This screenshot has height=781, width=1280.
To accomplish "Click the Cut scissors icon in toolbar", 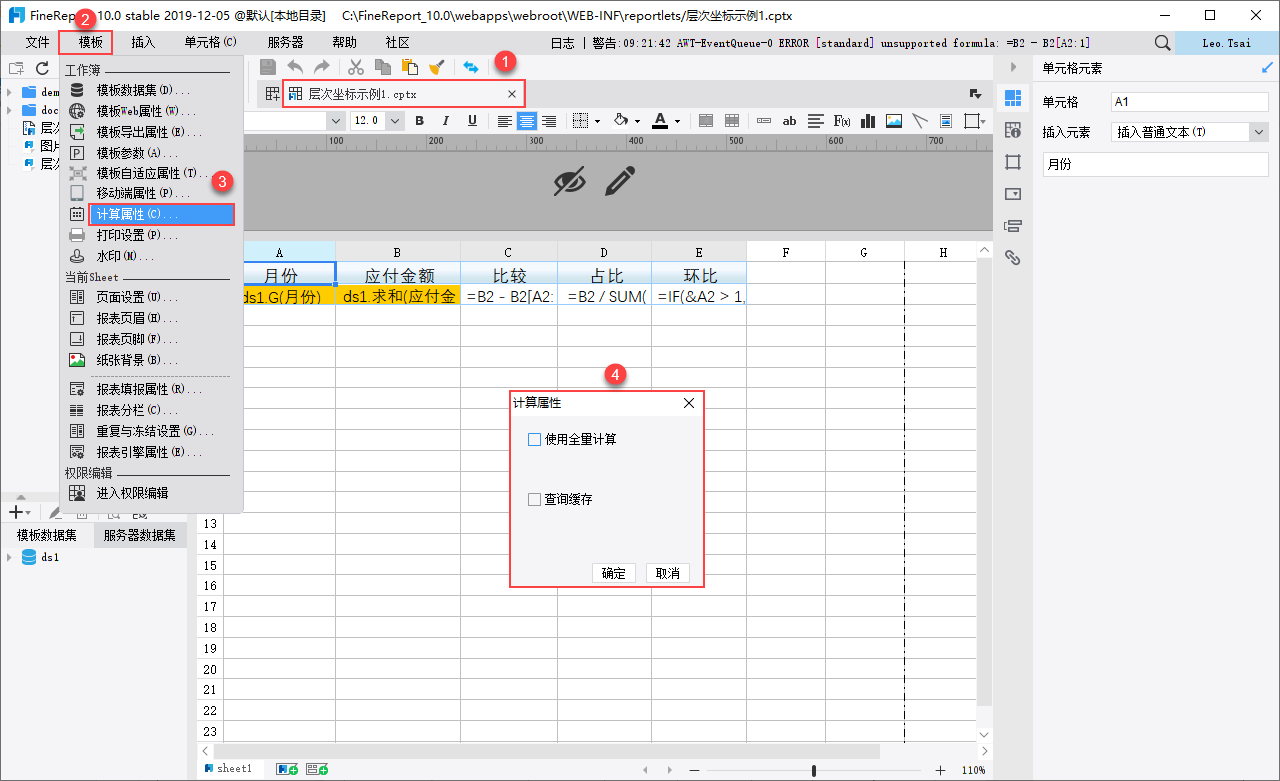I will [x=355, y=67].
